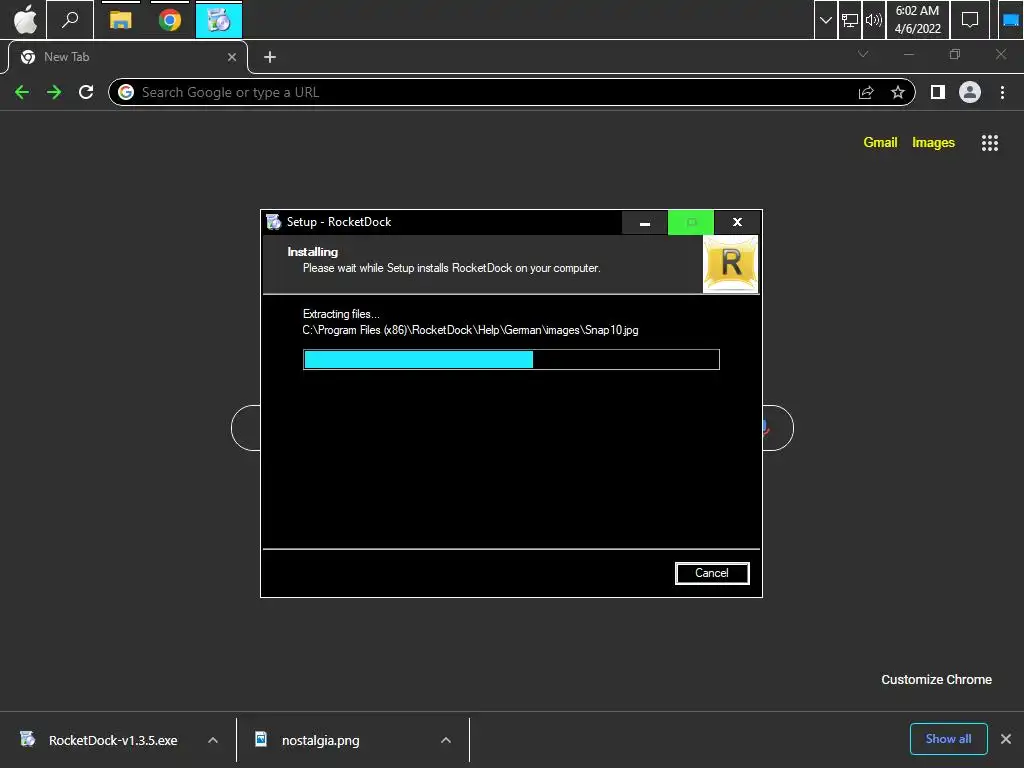Open the clock showing 6:02 AM

tap(918, 20)
